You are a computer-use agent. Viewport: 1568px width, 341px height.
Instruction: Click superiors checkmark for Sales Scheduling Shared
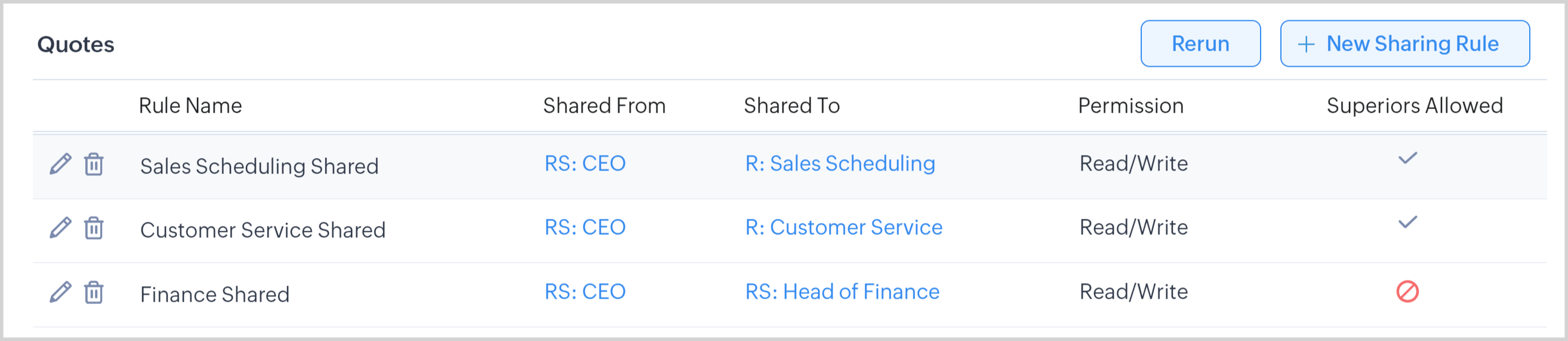[1407, 159]
